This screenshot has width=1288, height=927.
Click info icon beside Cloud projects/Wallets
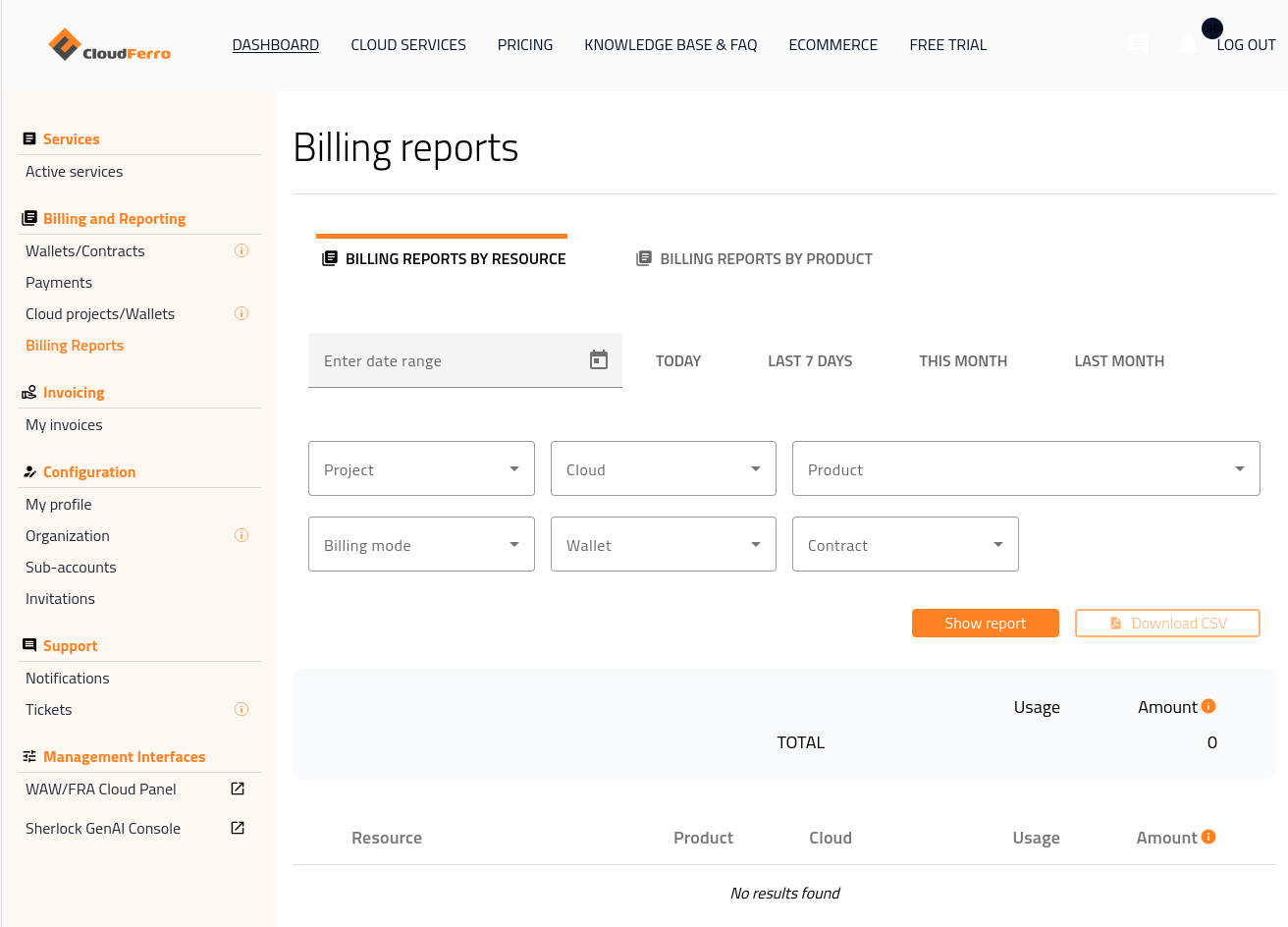click(241, 313)
